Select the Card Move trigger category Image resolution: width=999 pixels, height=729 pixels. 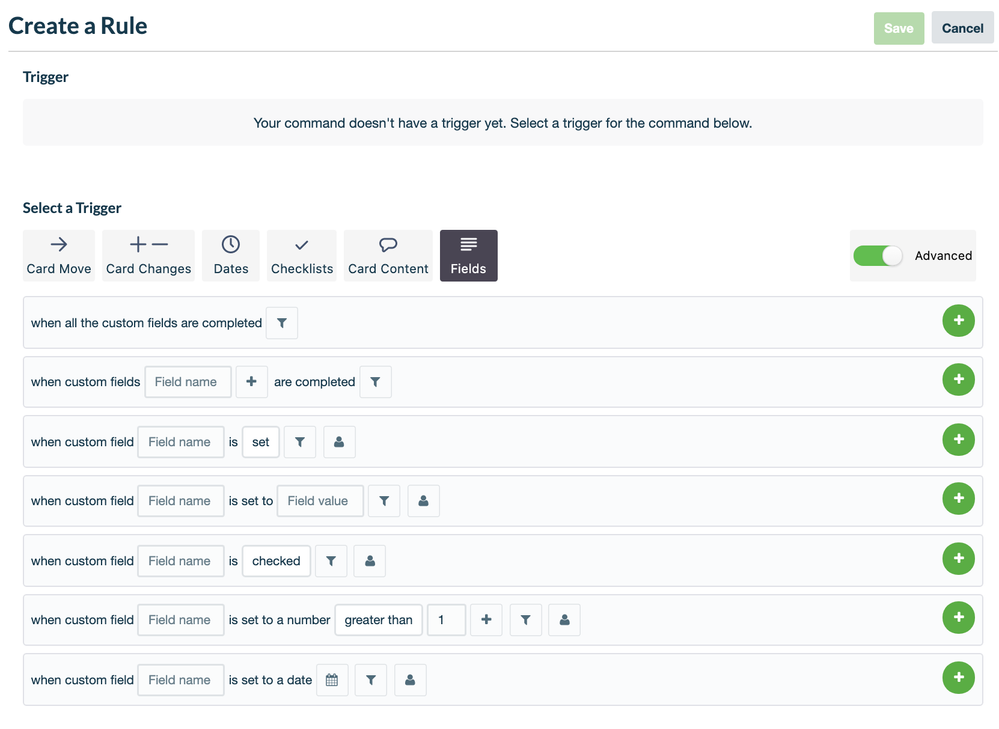58,255
